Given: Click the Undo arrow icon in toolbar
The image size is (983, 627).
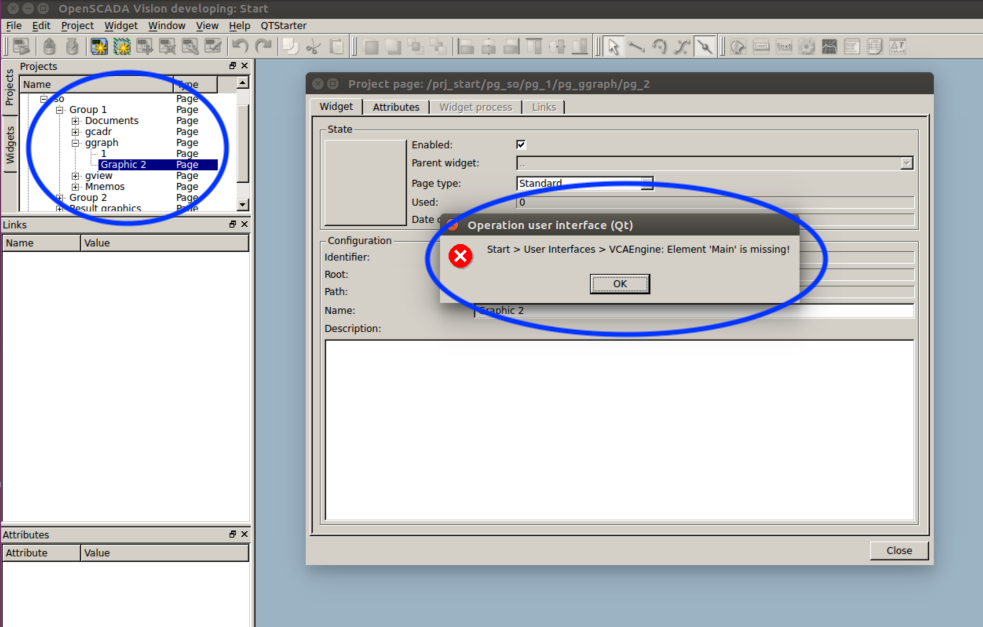Looking at the screenshot, I should [240, 46].
